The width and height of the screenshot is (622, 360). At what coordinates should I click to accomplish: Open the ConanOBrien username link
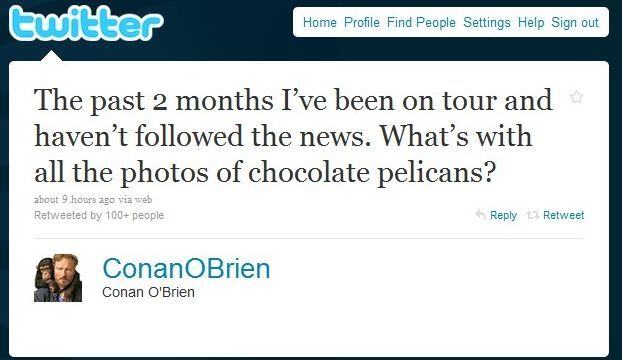[186, 268]
